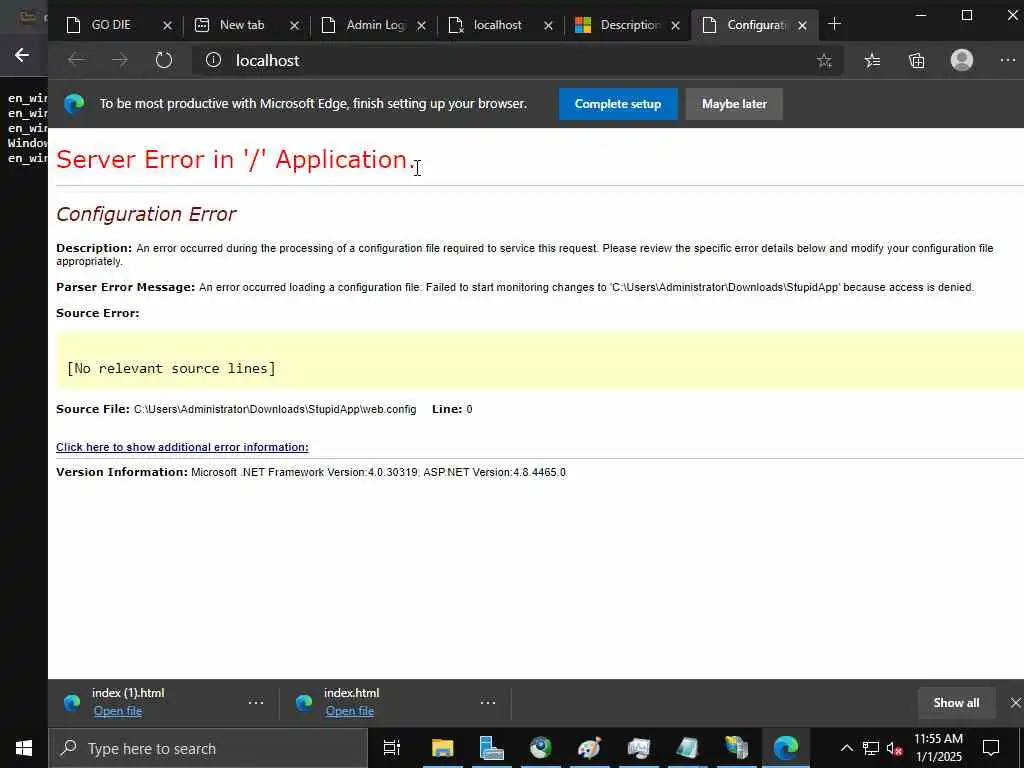The width and height of the screenshot is (1024, 768).
Task: Click the Version Information label
Action: pyautogui.click(x=122, y=472)
